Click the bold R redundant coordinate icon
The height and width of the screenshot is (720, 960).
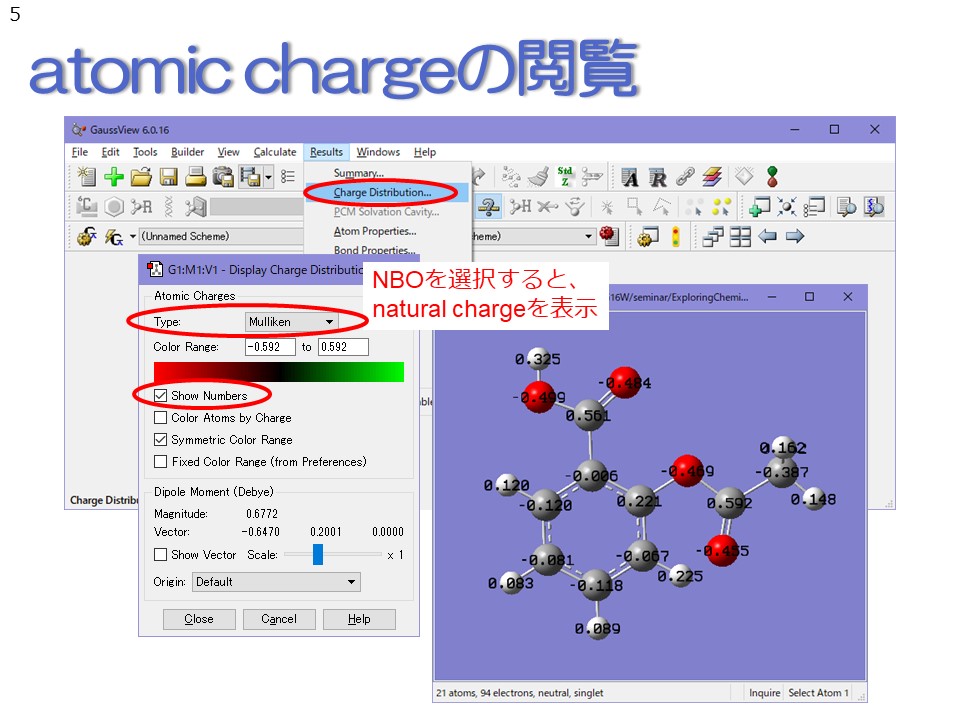658,178
